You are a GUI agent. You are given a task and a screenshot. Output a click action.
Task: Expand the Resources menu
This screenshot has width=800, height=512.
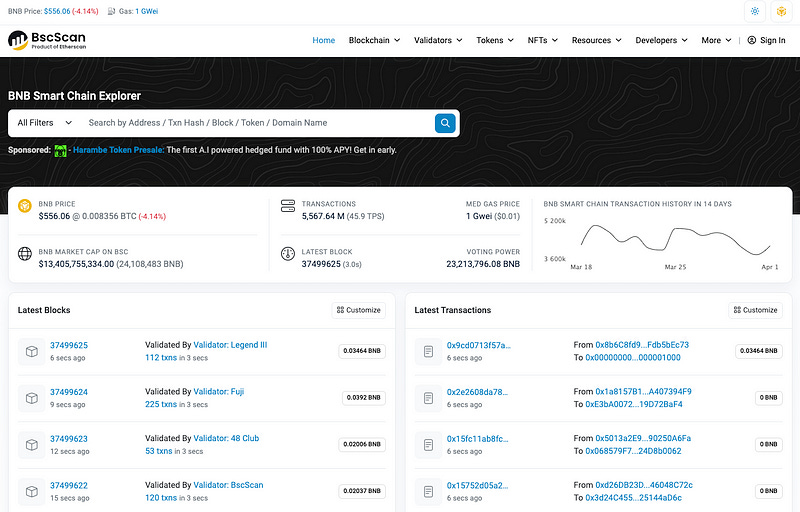click(596, 40)
